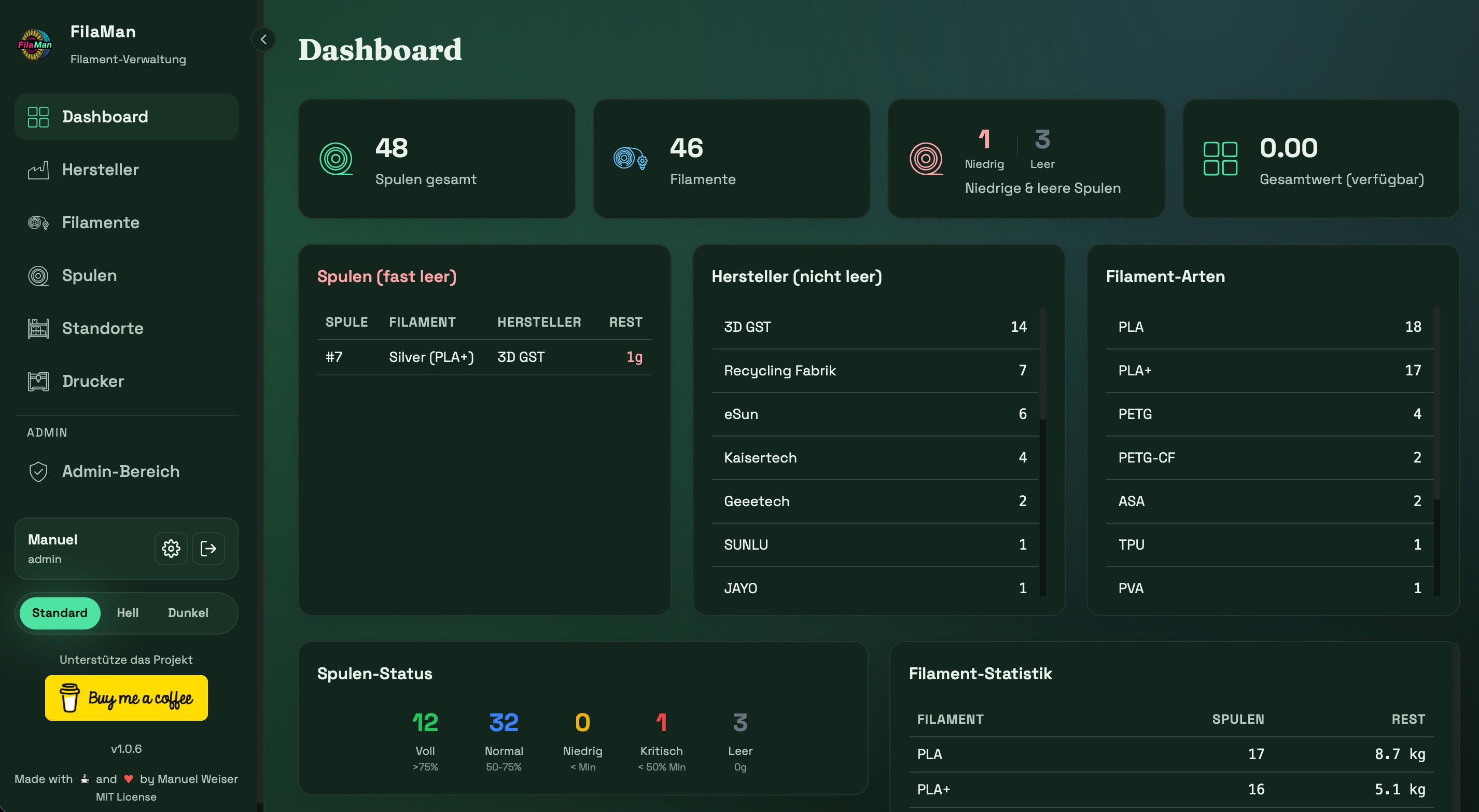Viewport: 1479px width, 812px height.
Task: Click the Drucker printer icon
Action: coord(38,381)
